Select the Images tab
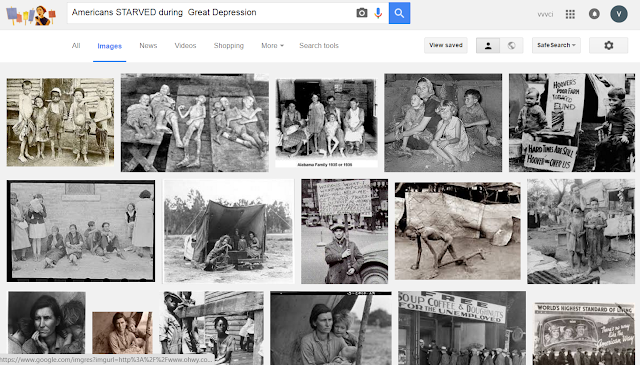This screenshot has width=640, height=365. (109, 46)
